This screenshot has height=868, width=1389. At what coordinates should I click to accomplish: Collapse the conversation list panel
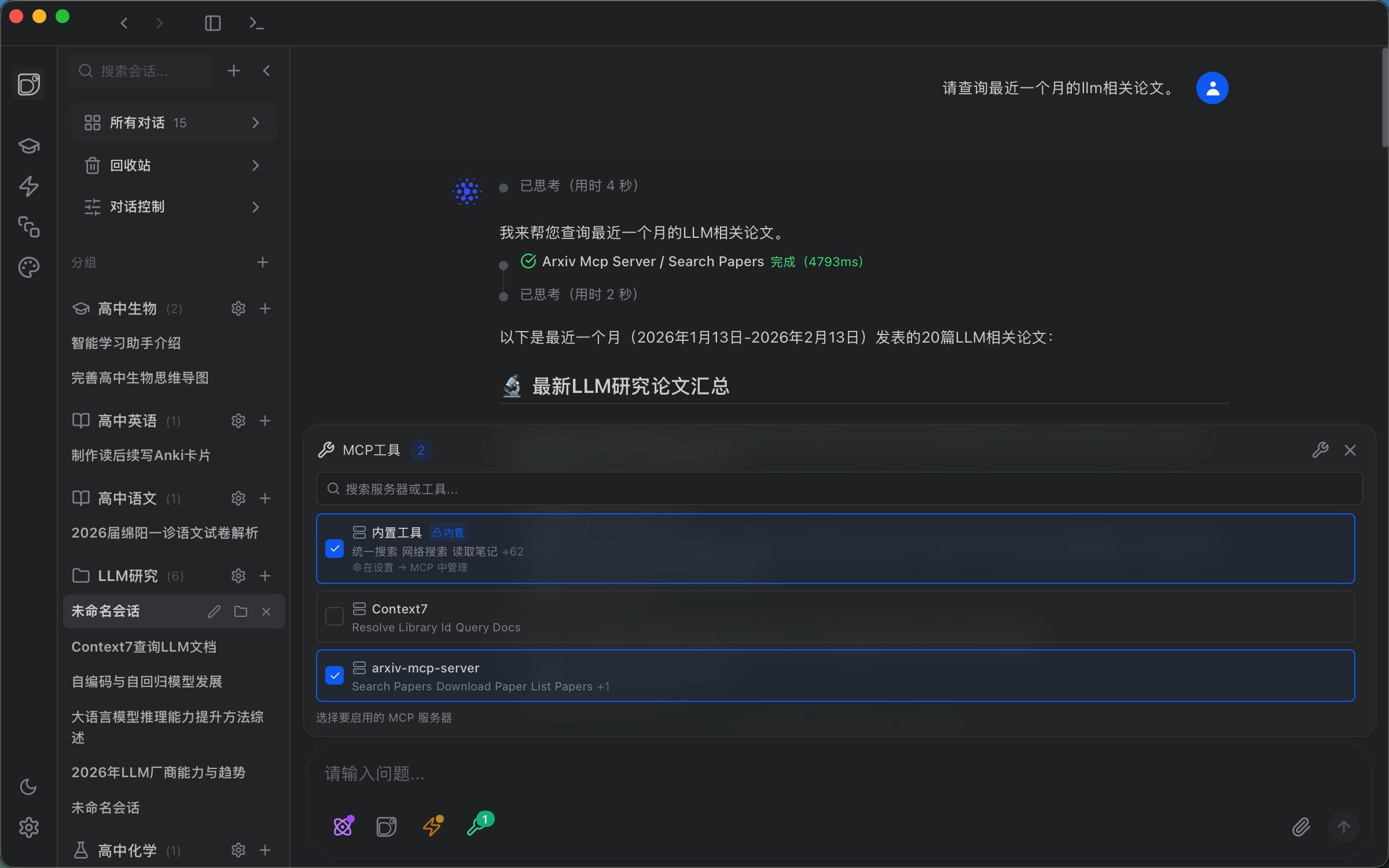267,71
